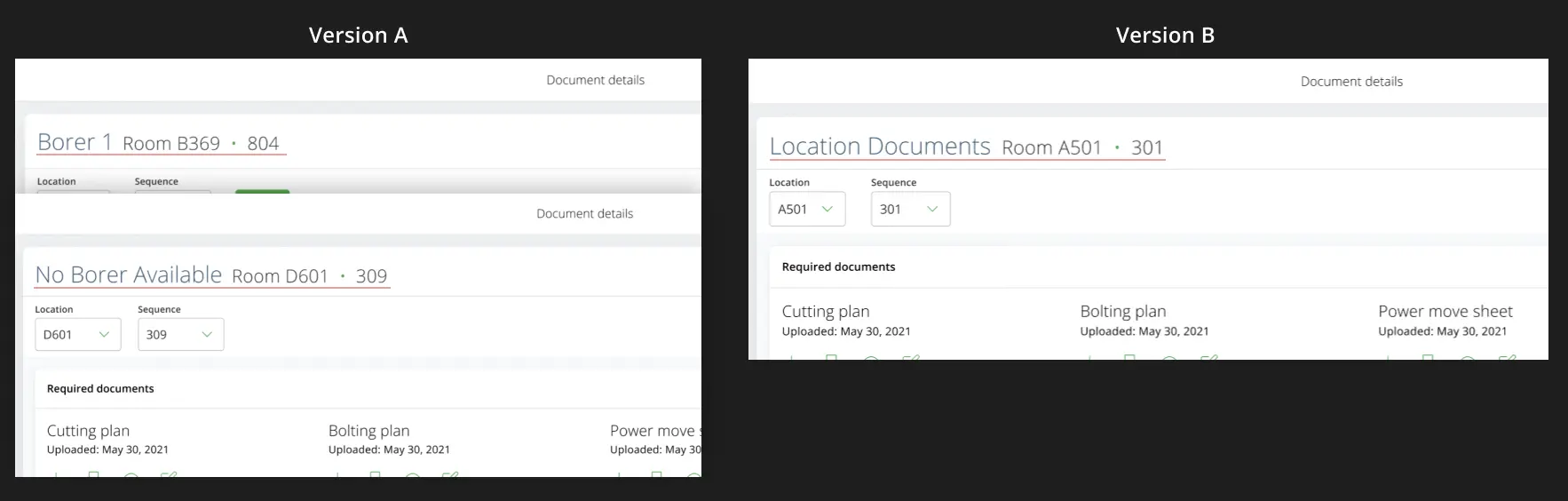The image size is (1568, 501).
Task: Click edit icon under Version B Bolting plan
Action: coord(1208,357)
